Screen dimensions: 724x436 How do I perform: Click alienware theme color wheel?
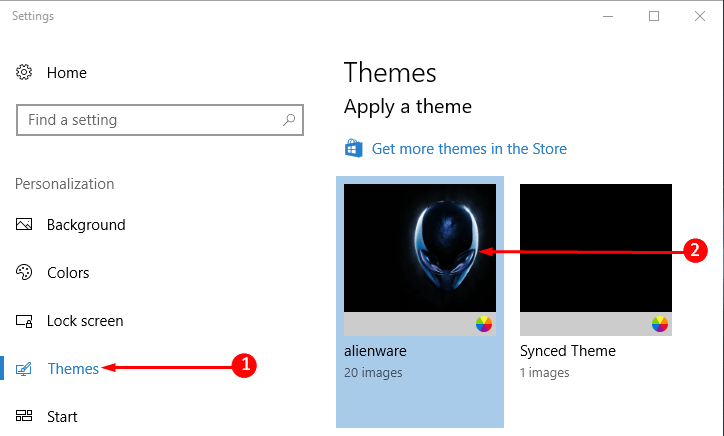pyautogui.click(x=484, y=324)
